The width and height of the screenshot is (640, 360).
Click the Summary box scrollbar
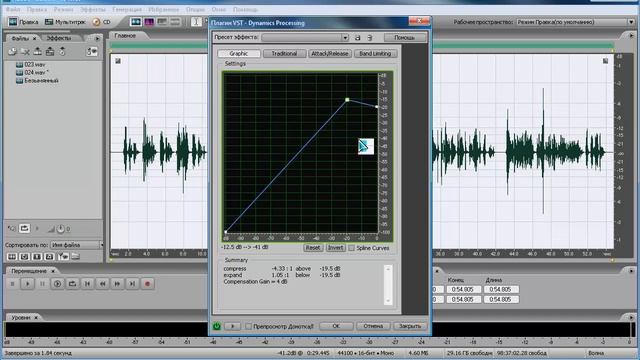(388, 285)
